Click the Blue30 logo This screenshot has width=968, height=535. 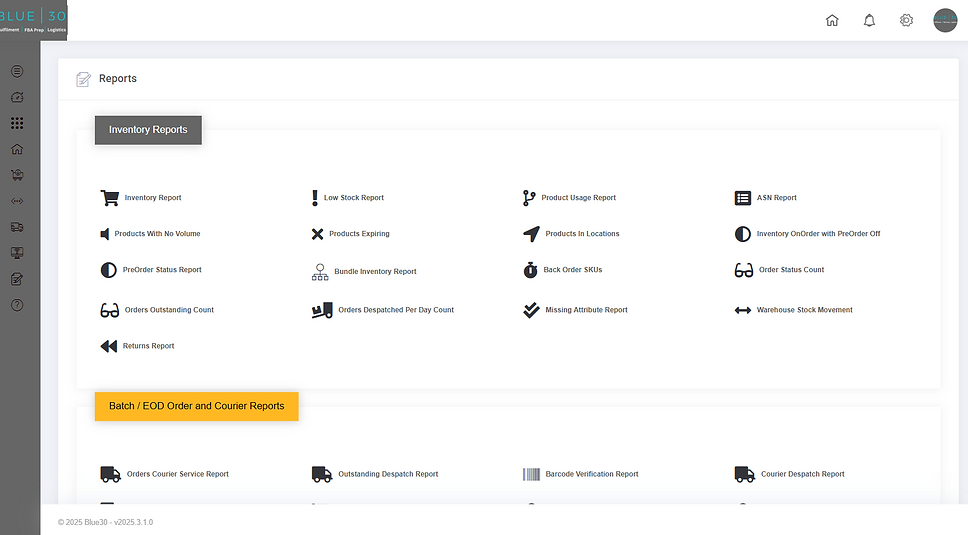tap(33, 20)
